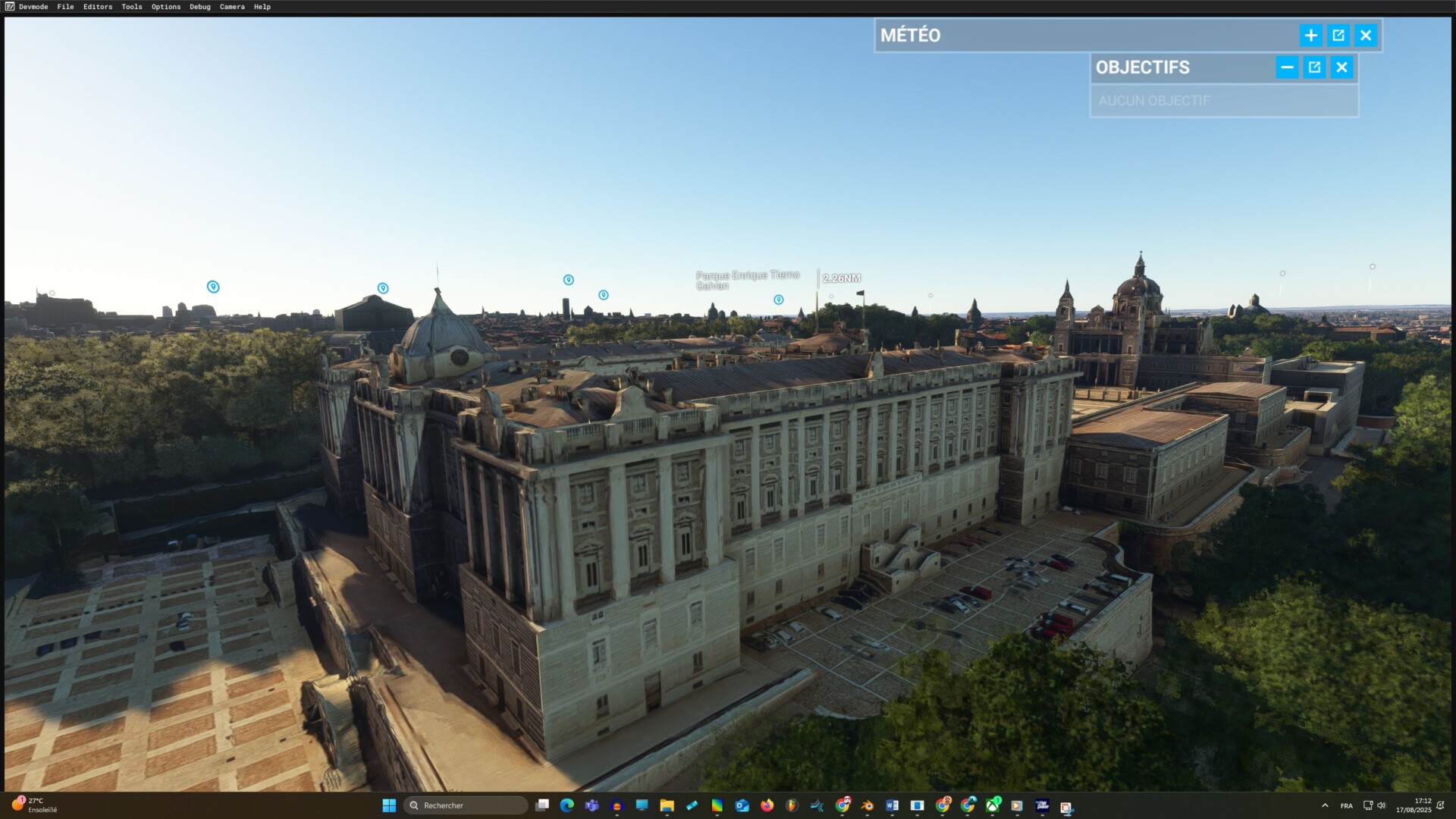Show hidden system tray icons

1325,805
